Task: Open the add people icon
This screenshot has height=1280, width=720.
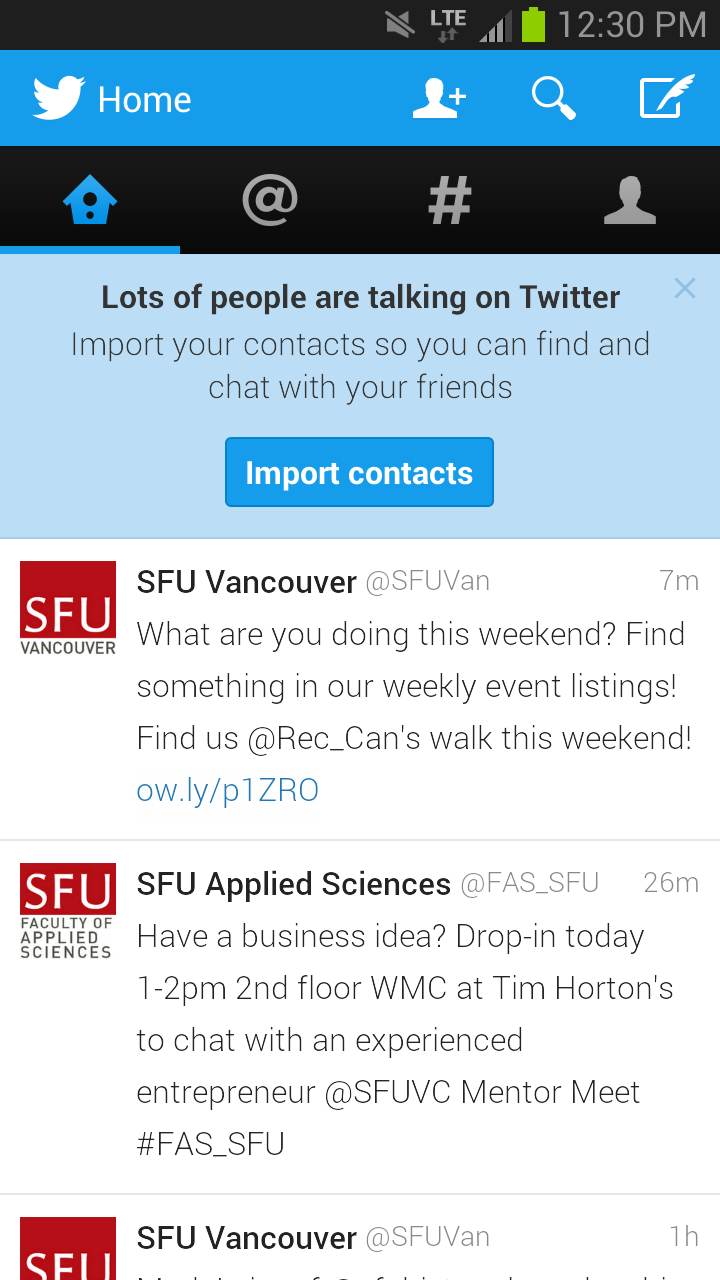Action: point(439,98)
